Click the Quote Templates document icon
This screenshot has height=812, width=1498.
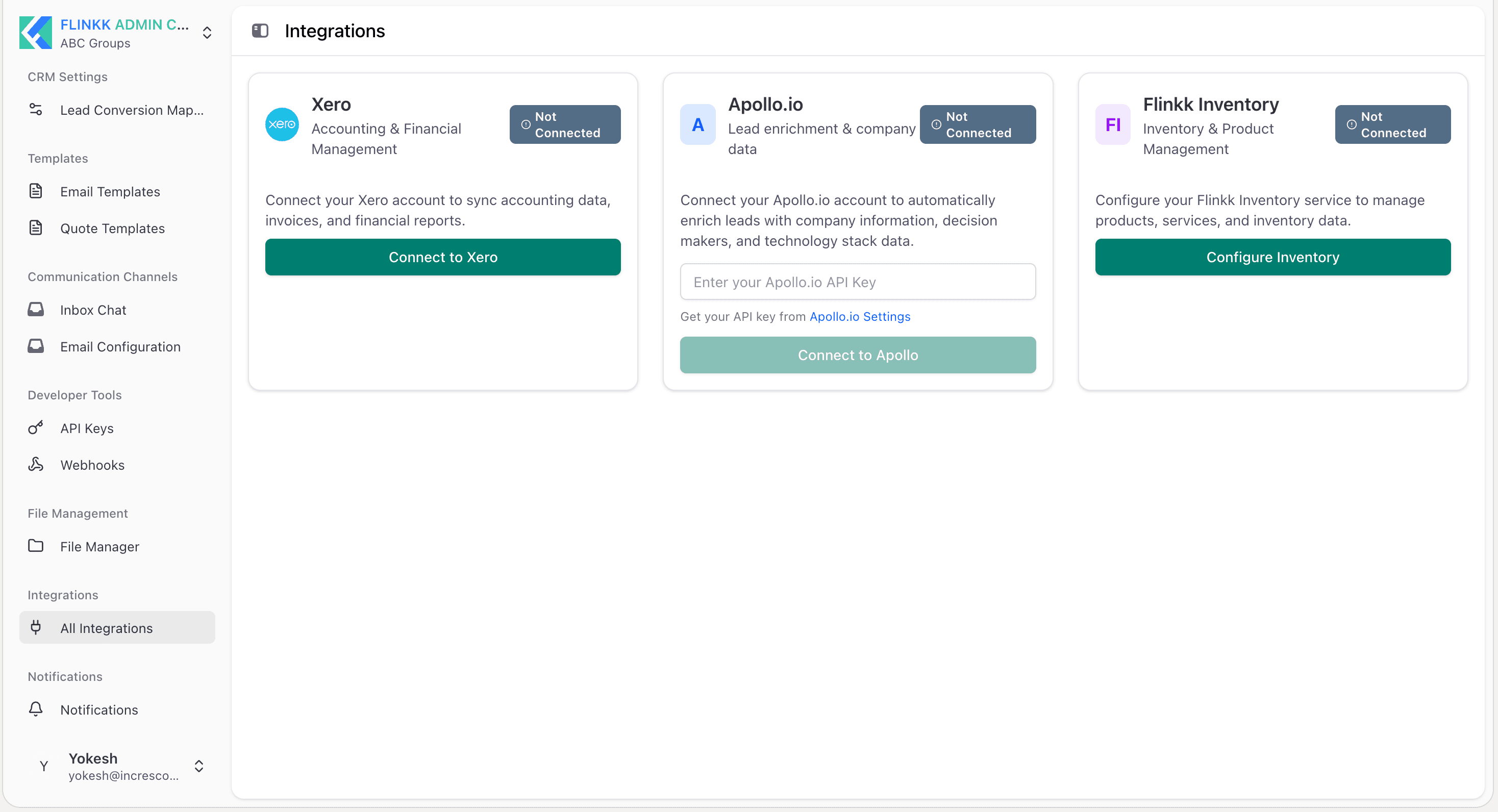pos(36,228)
